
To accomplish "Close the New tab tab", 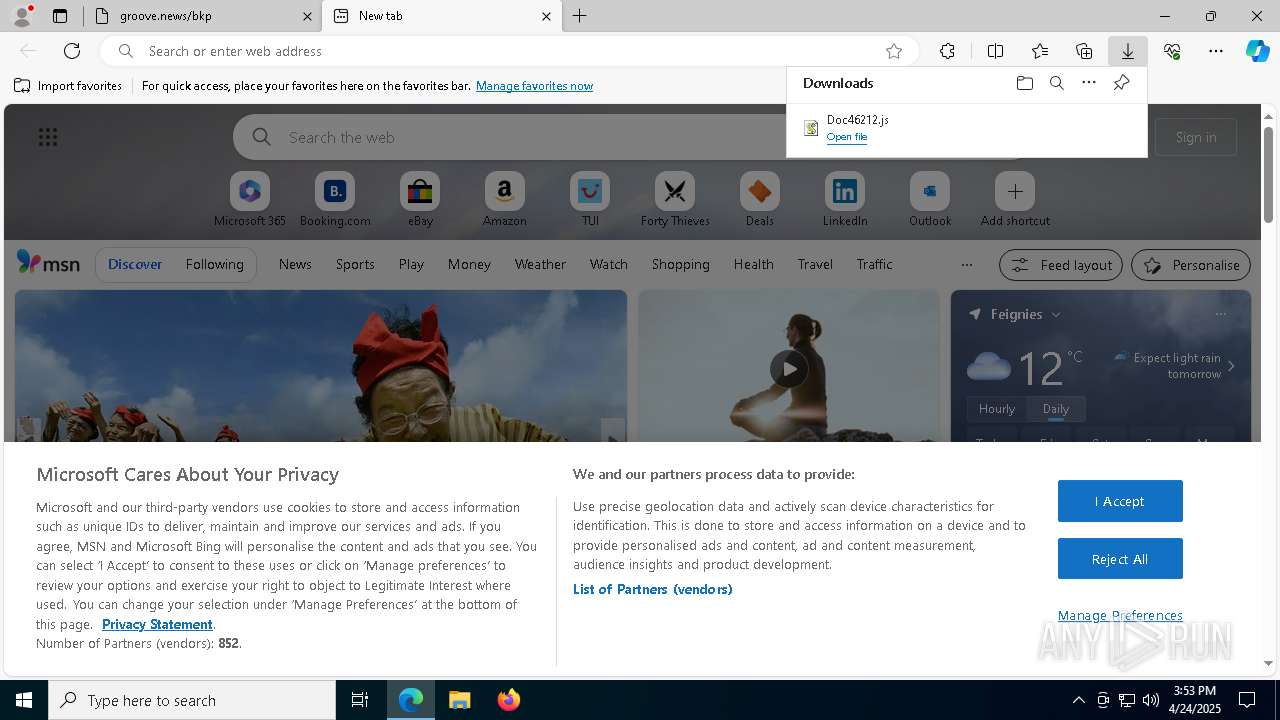I will (546, 16).
